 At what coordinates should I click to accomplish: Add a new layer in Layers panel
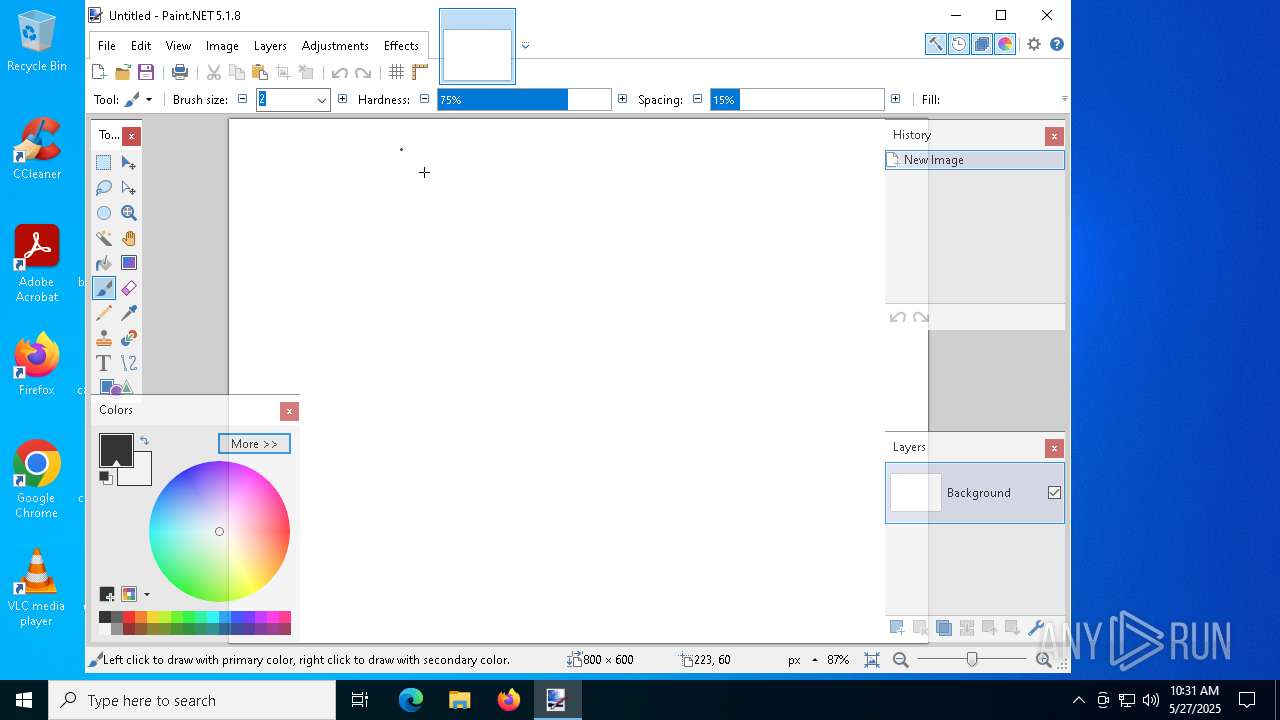click(x=897, y=628)
